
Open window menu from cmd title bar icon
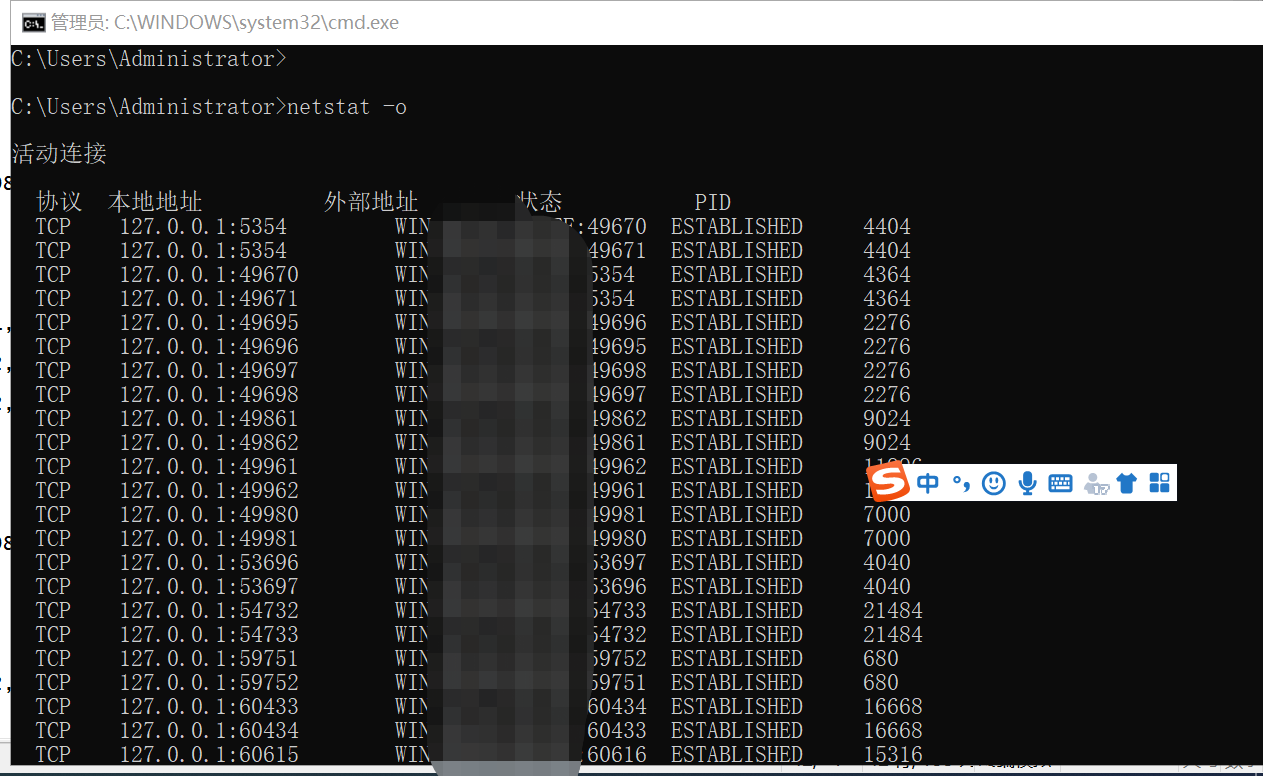tap(33, 21)
